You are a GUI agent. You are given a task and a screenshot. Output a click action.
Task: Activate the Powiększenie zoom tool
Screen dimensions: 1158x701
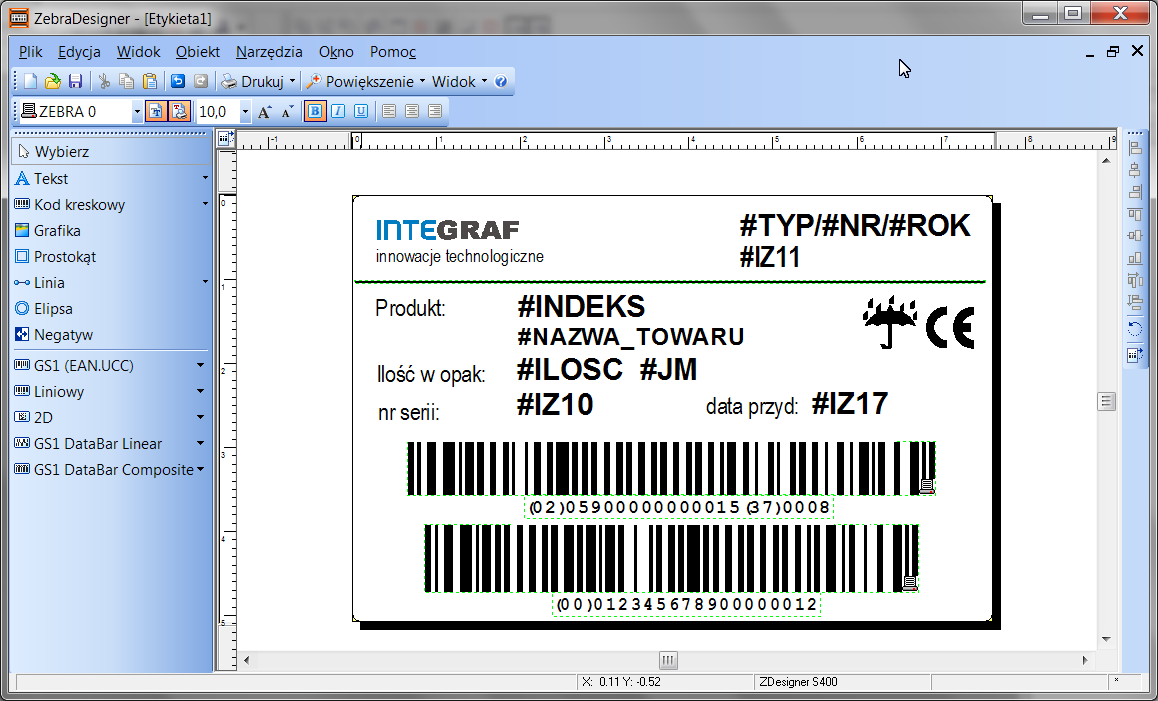361,81
